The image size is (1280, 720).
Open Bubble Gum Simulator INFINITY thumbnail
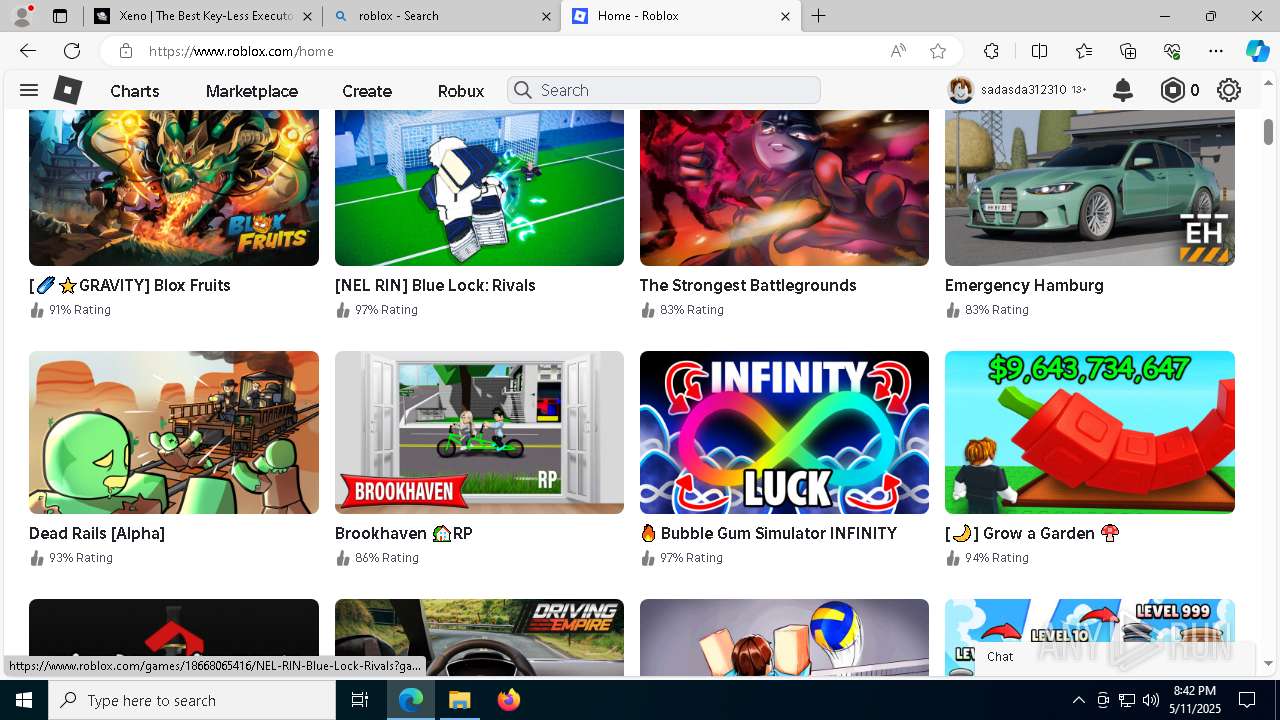784,432
